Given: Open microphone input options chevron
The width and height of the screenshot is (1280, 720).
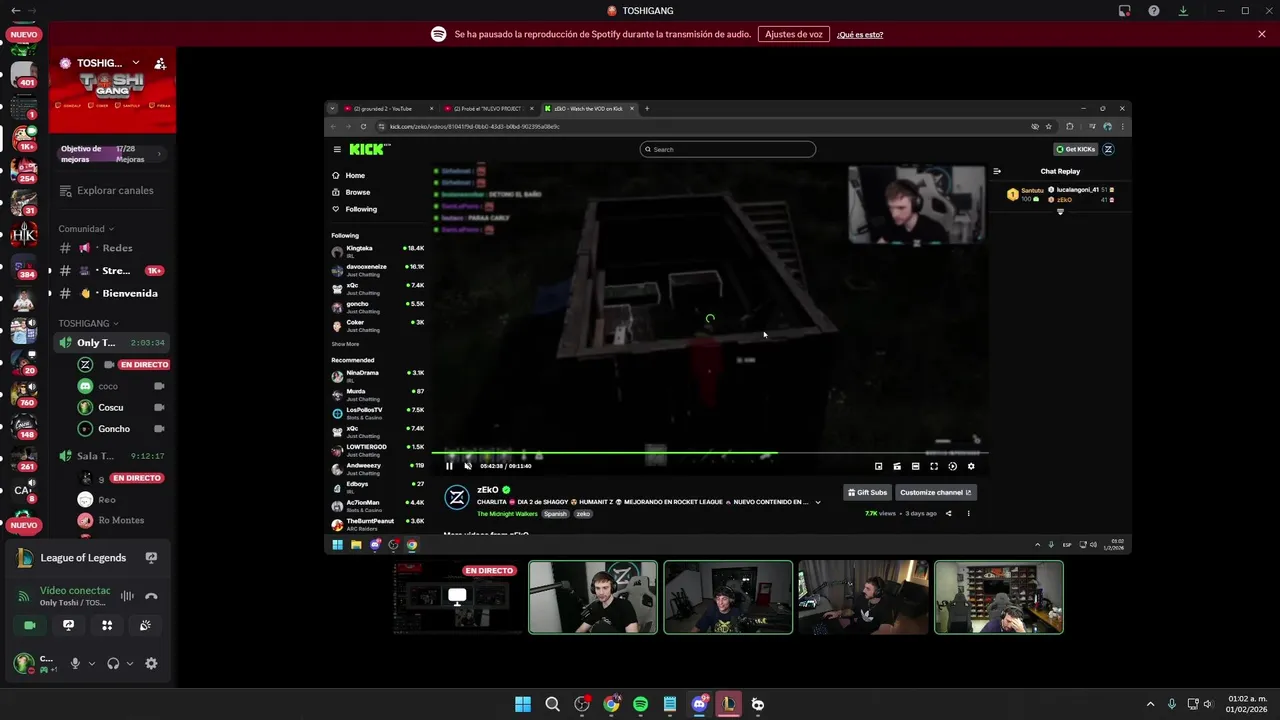Looking at the screenshot, I should pyautogui.click(x=92, y=663).
